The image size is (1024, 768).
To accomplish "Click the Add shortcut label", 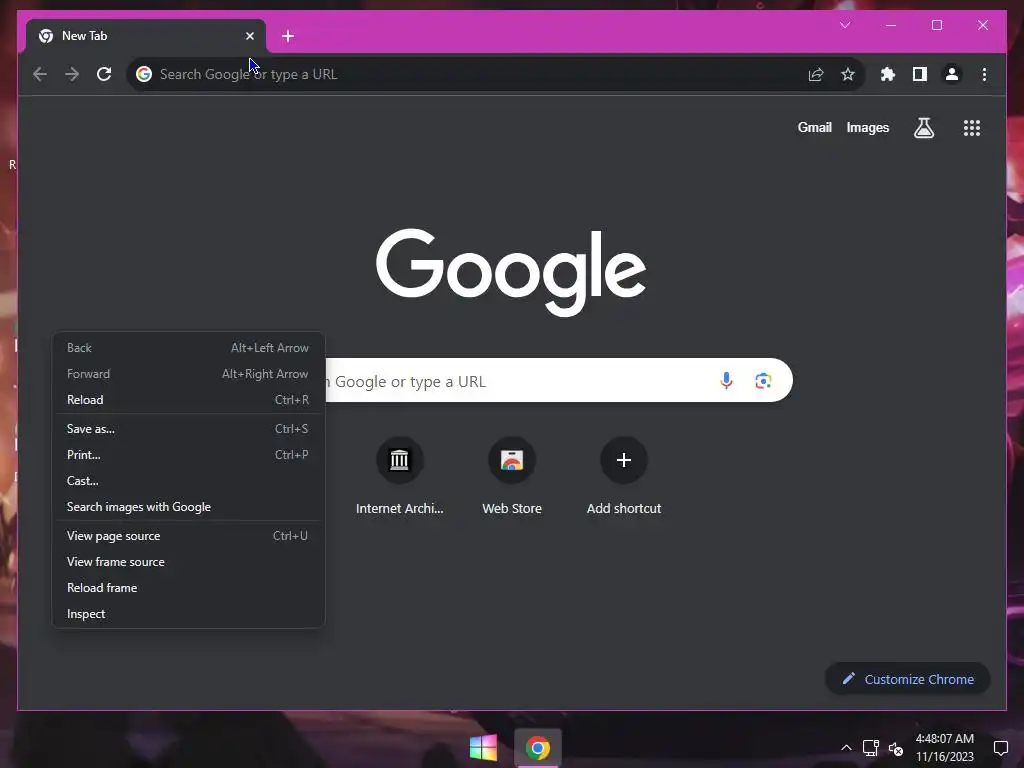I will click(624, 509).
